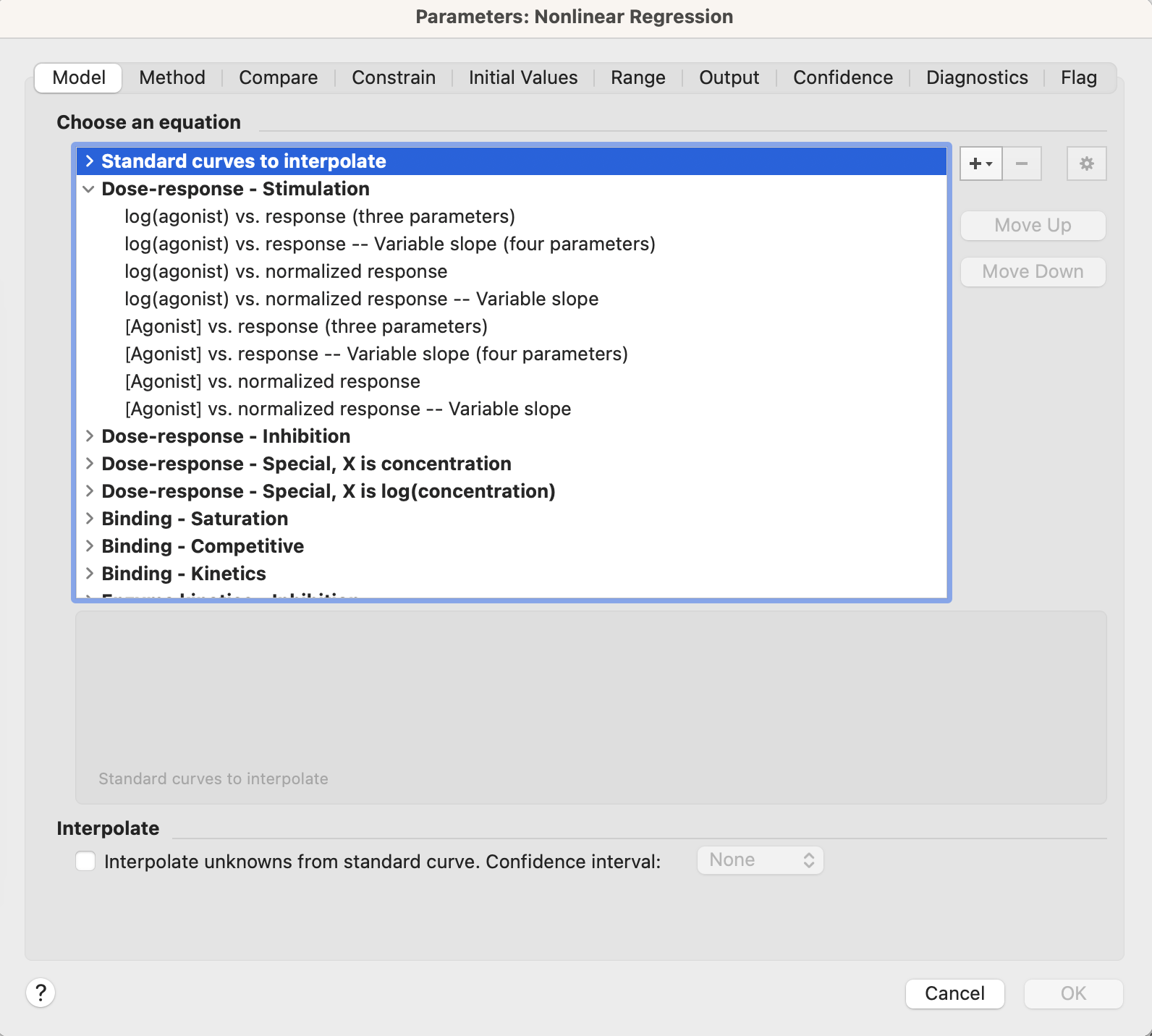This screenshot has height=1036, width=1152.
Task: Collapse Dose-response - Stimulation group
Action: click(89, 190)
